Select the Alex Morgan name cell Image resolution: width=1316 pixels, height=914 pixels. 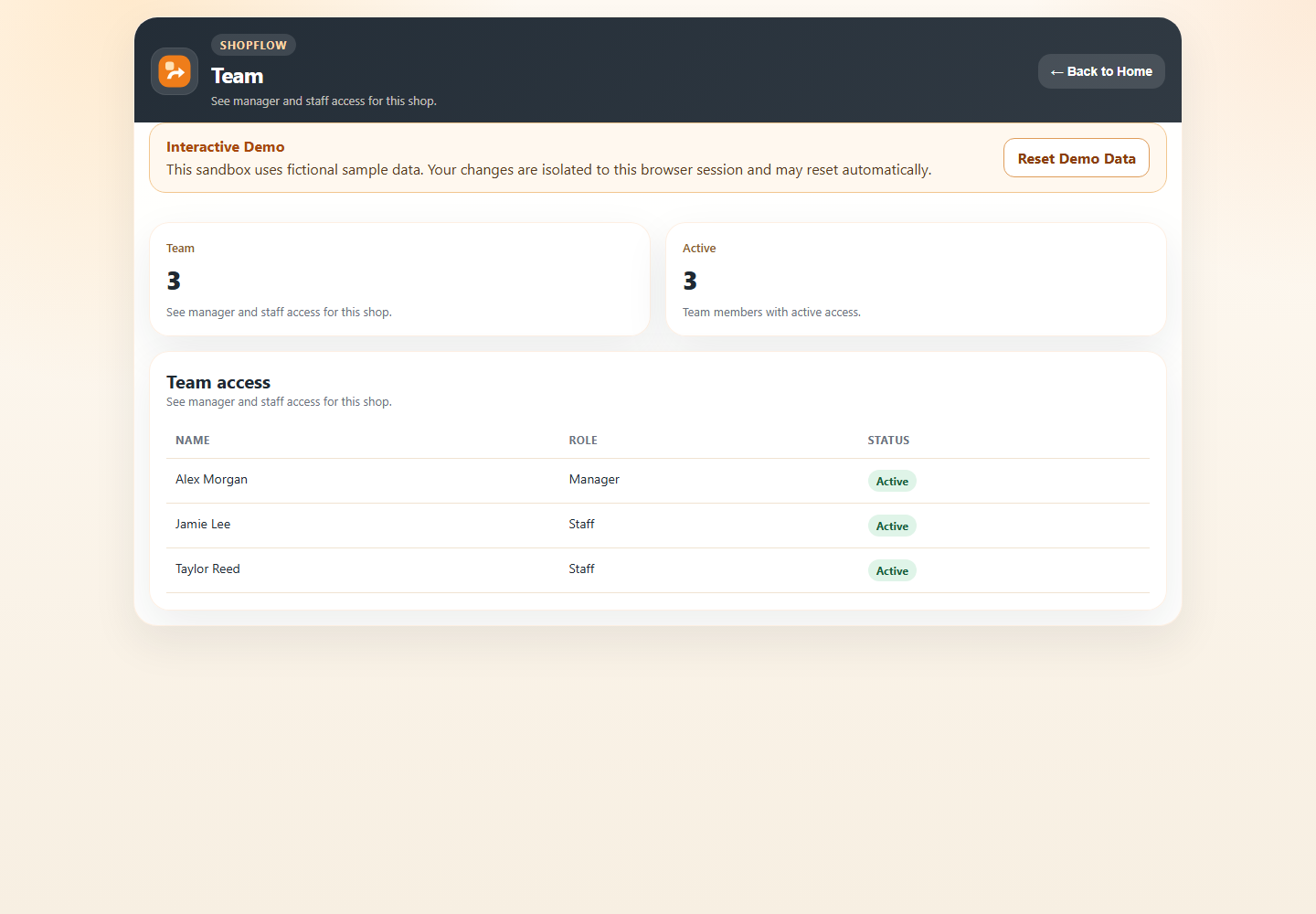[x=211, y=480]
